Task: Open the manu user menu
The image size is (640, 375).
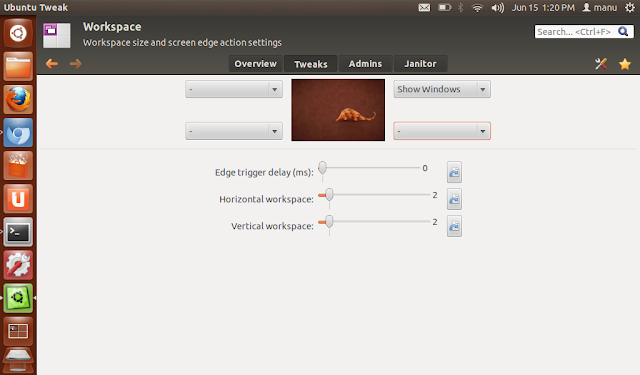Action: click(x=600, y=7)
